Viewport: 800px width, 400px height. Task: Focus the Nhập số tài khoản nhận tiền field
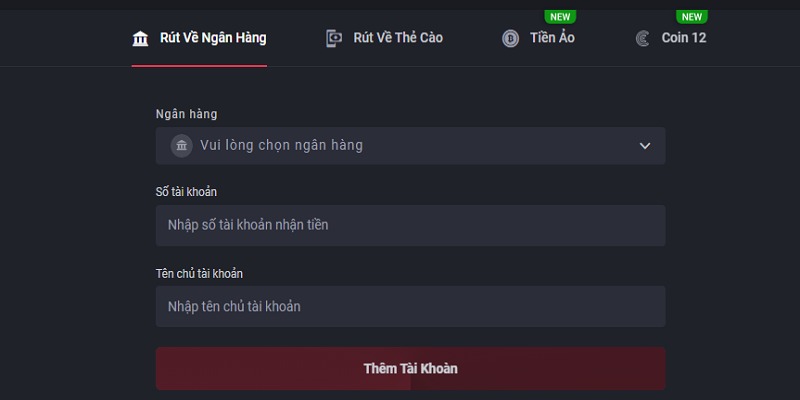pos(410,225)
